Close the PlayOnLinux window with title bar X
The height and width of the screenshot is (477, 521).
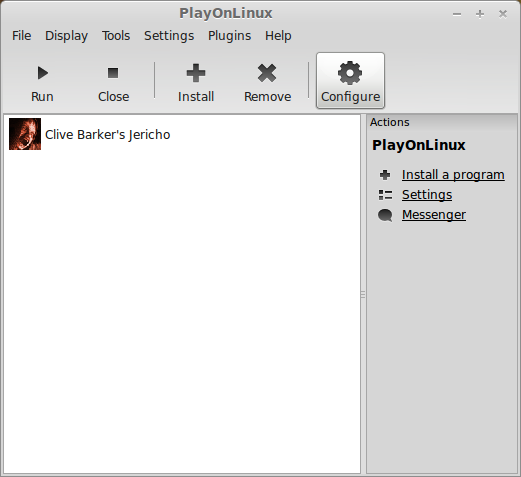503,14
